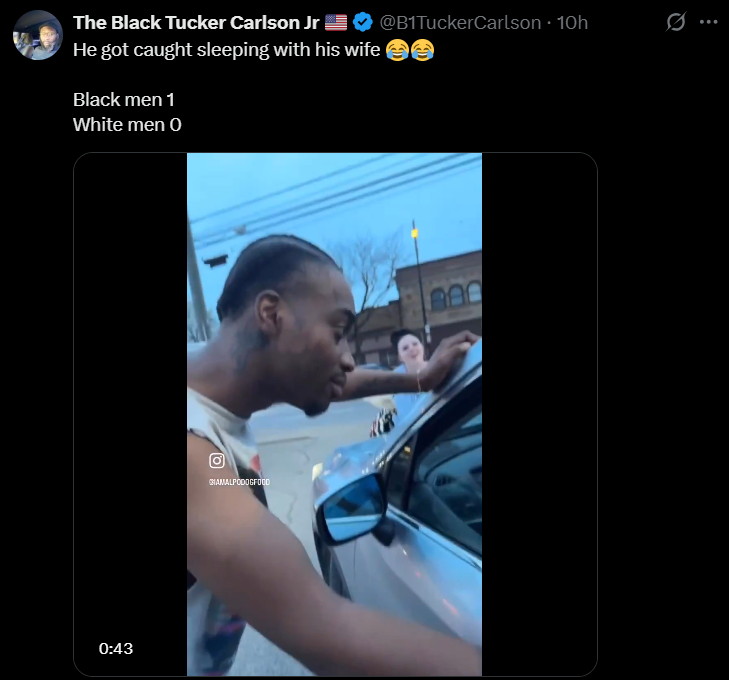The height and width of the screenshot is (680, 729).
Task: Click the 'Black men 1' line
Action: 124,99
